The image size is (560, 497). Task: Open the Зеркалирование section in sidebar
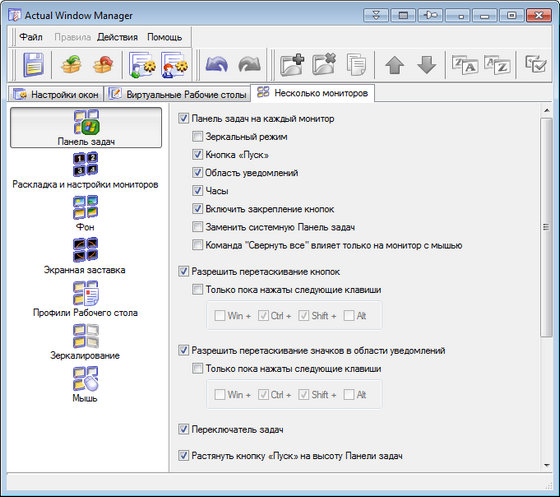(85, 342)
